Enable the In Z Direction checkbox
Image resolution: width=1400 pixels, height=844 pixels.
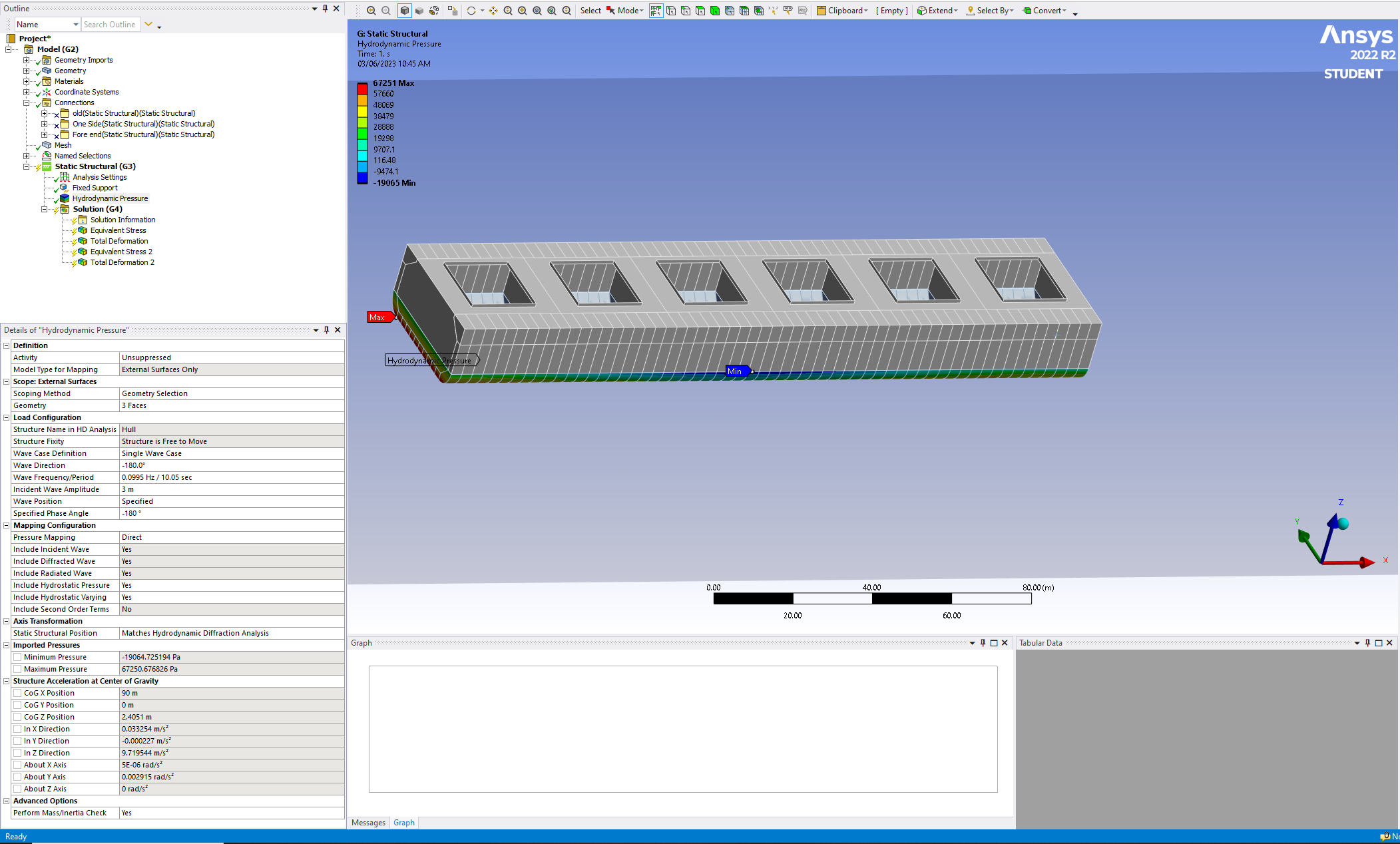[x=18, y=753]
